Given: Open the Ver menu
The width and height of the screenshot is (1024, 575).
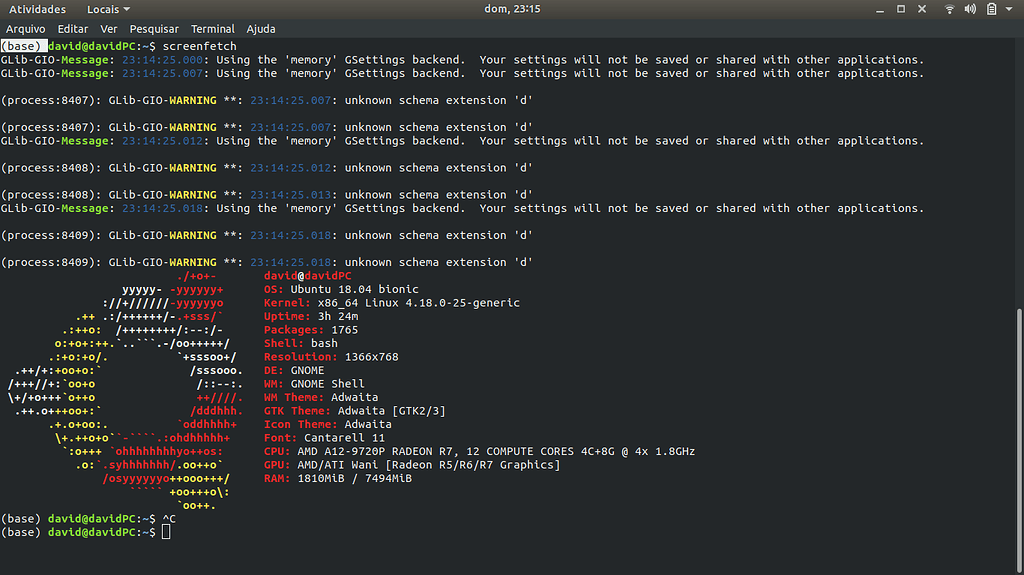Looking at the screenshot, I should (x=108, y=29).
